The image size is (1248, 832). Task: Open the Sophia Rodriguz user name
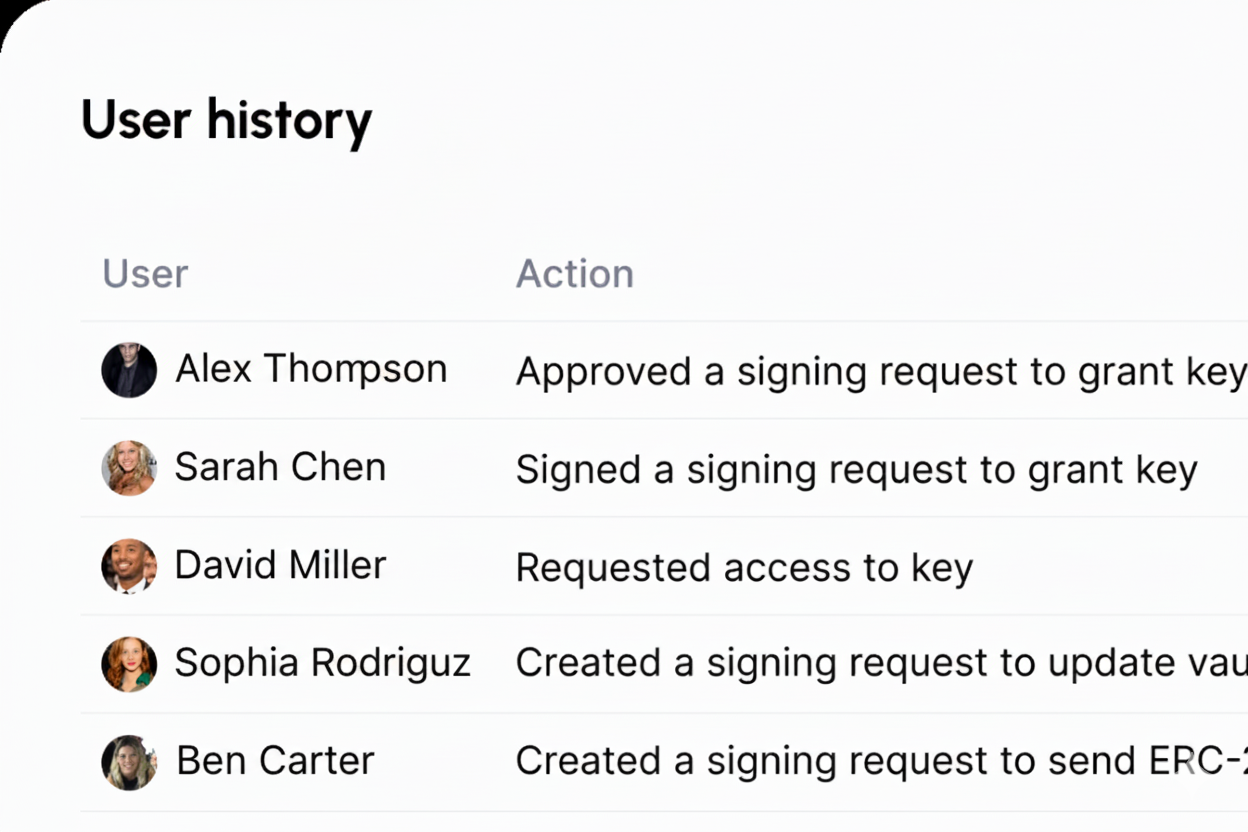[x=322, y=663]
